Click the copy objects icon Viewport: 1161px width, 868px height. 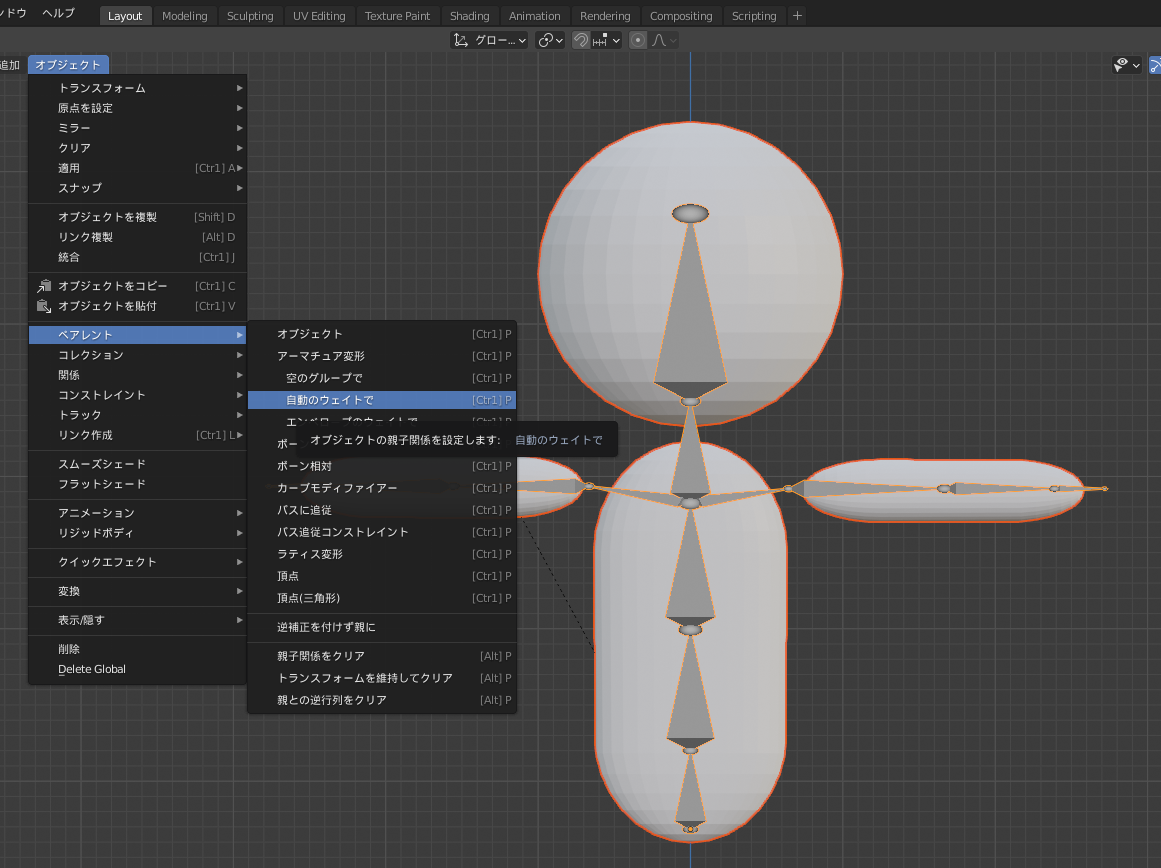tap(44, 286)
